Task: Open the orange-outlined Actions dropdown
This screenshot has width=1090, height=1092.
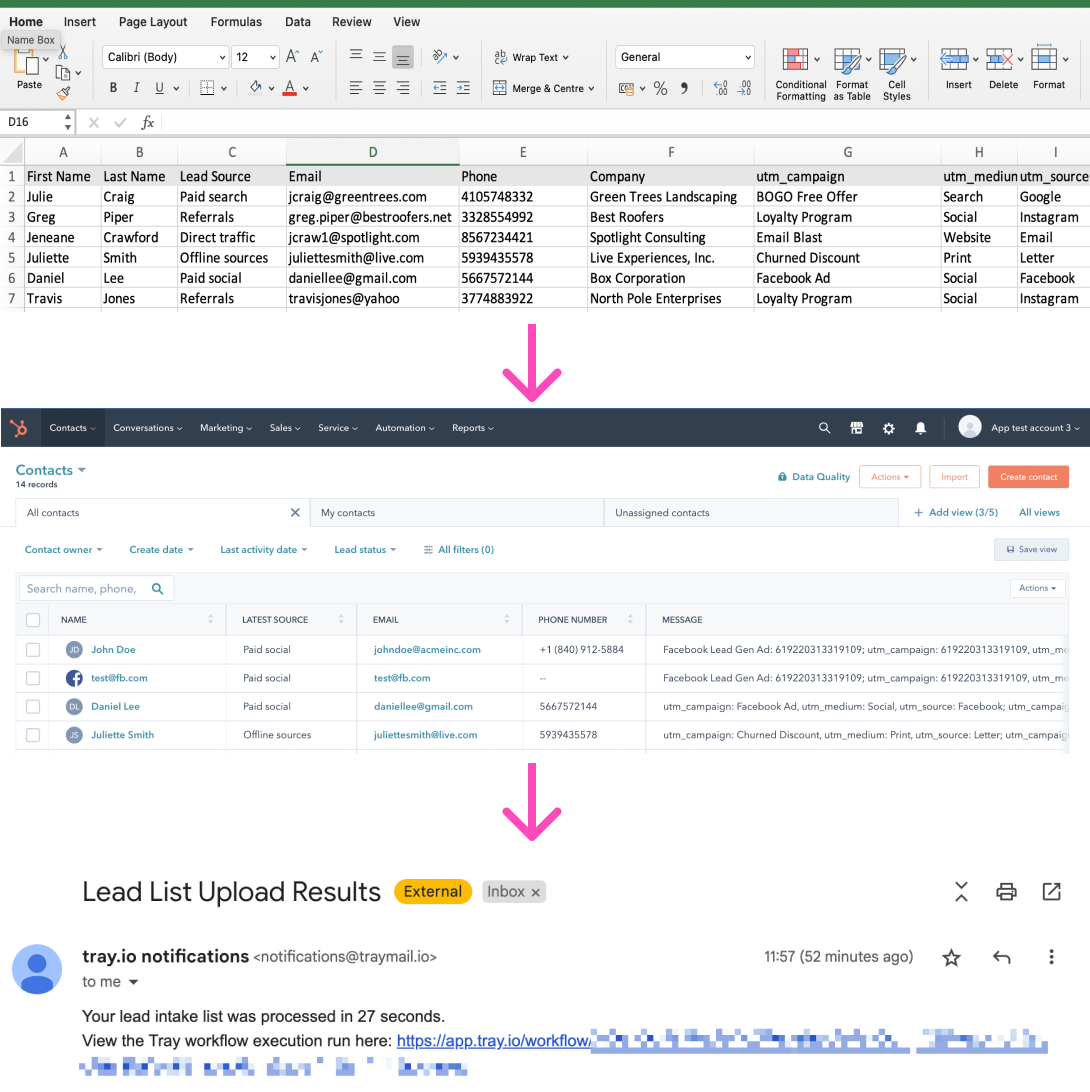Action: tap(890, 477)
